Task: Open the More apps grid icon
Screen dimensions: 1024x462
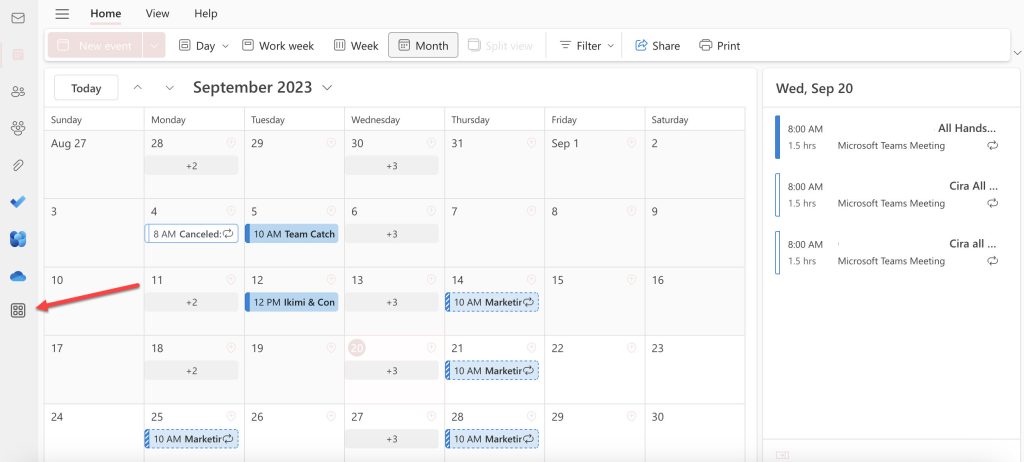Action: (x=18, y=311)
